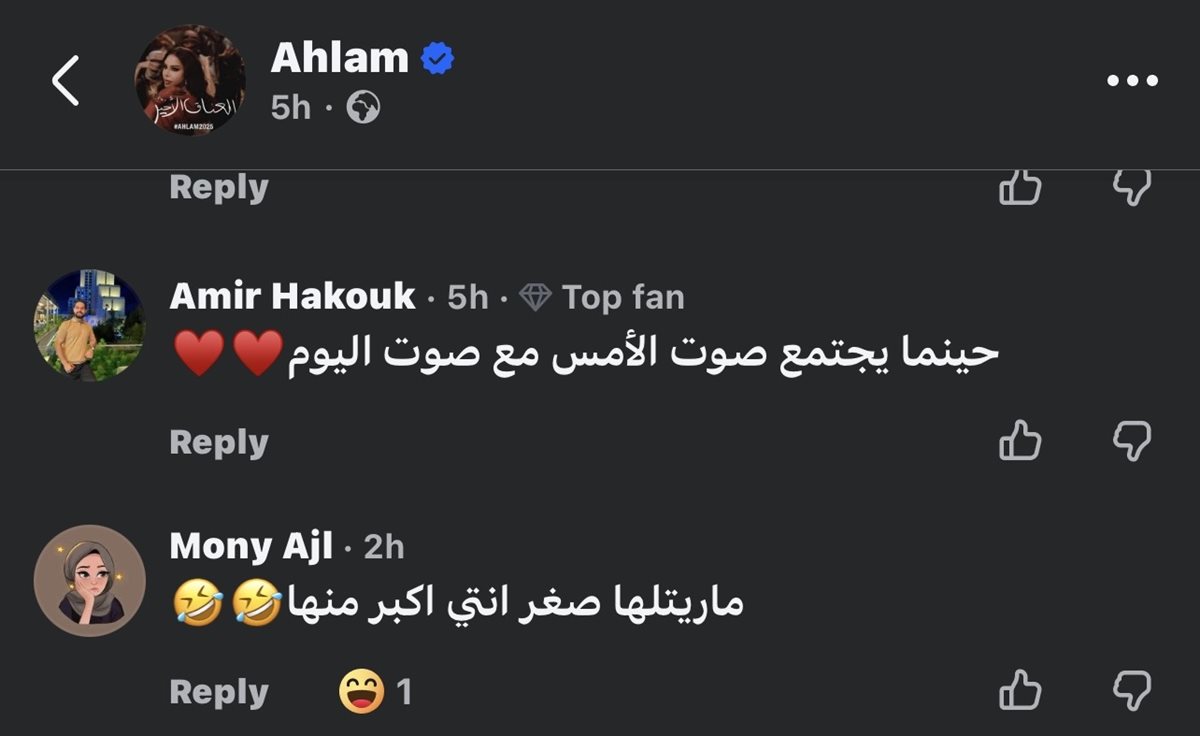
Task: Open Ahlam's profile picture in the header
Action: pos(190,81)
